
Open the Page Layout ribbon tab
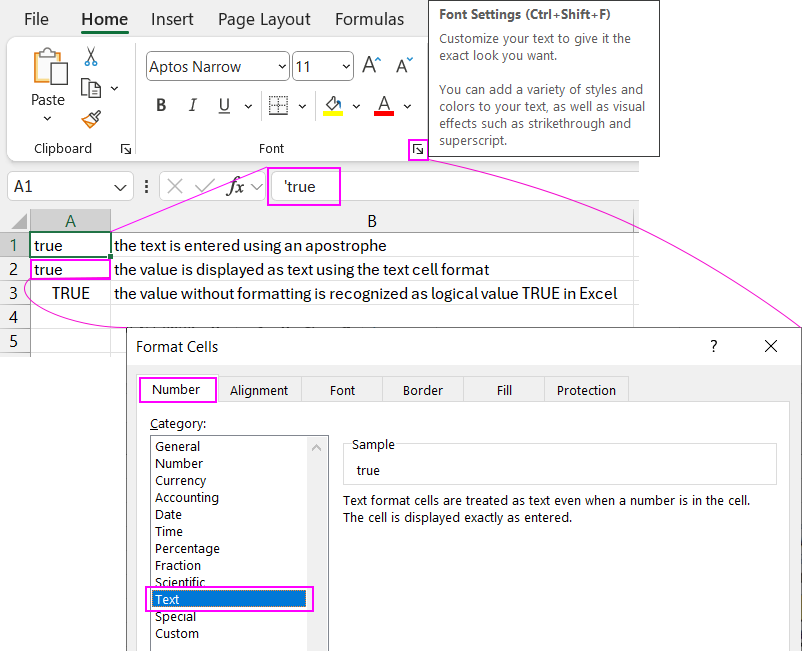pyautogui.click(x=264, y=20)
